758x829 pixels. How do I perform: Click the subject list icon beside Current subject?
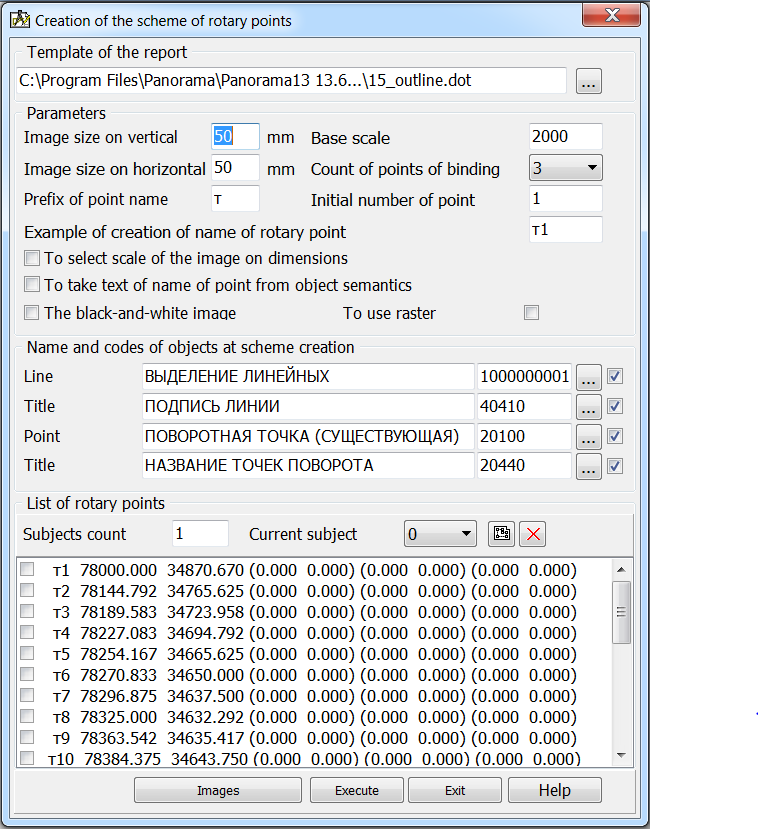click(501, 534)
